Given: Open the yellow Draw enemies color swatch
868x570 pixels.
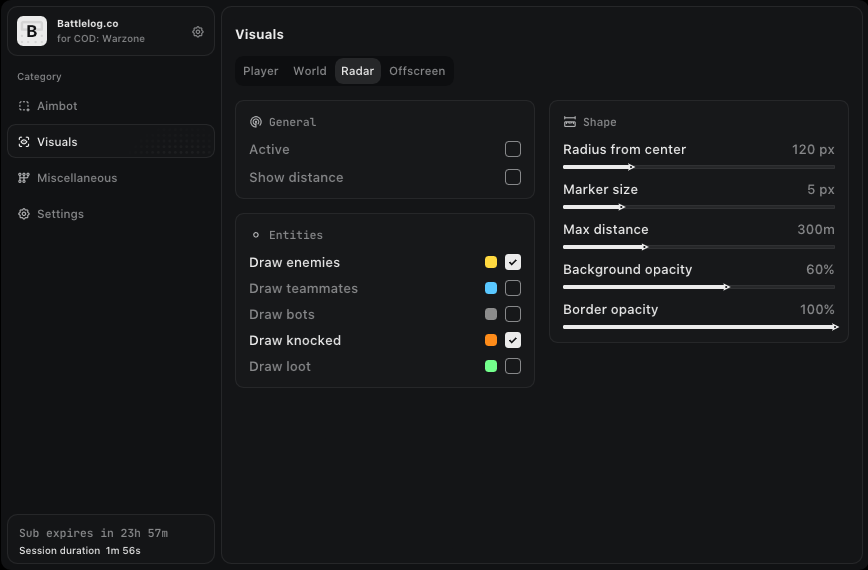Looking at the screenshot, I should 490,262.
